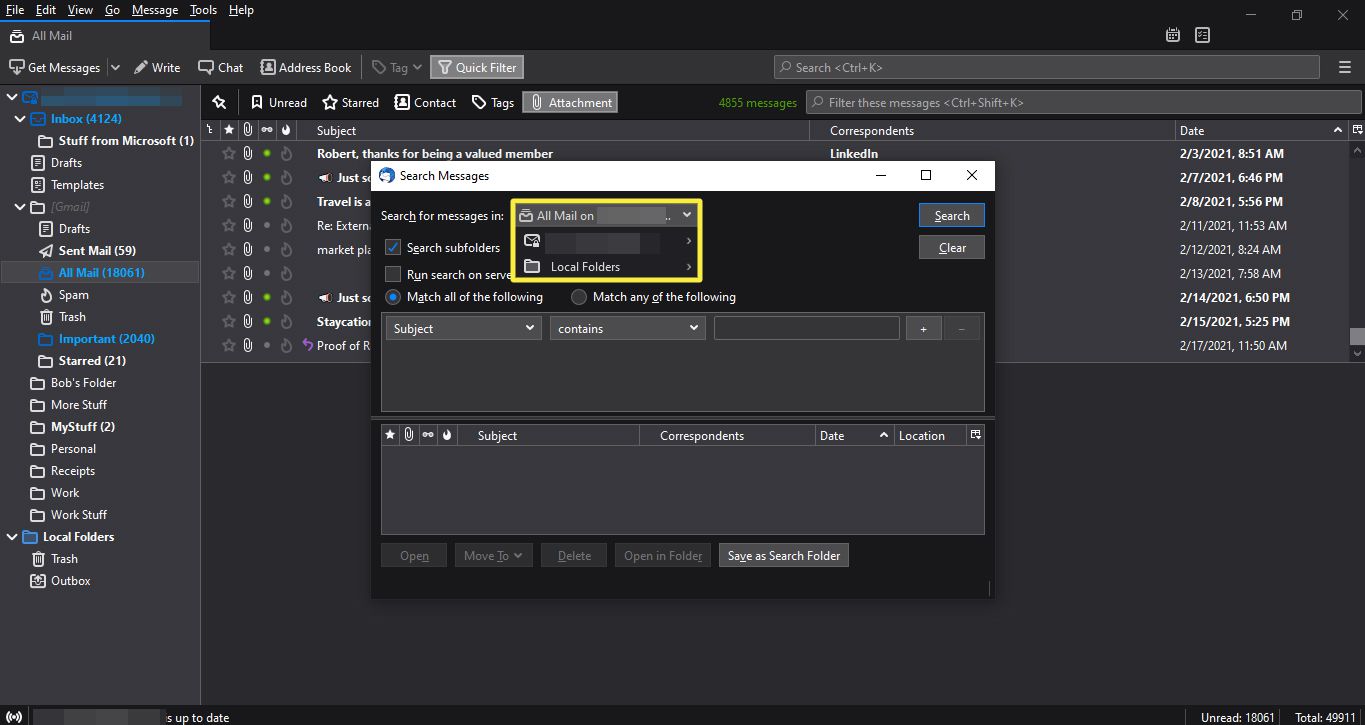Open the search folder location dropdown

click(606, 215)
